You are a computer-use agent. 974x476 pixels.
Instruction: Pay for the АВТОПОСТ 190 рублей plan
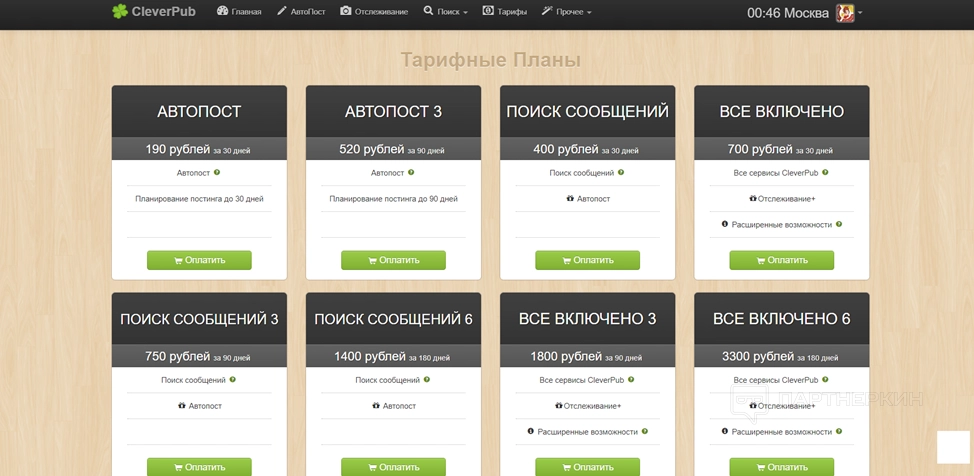click(x=199, y=260)
